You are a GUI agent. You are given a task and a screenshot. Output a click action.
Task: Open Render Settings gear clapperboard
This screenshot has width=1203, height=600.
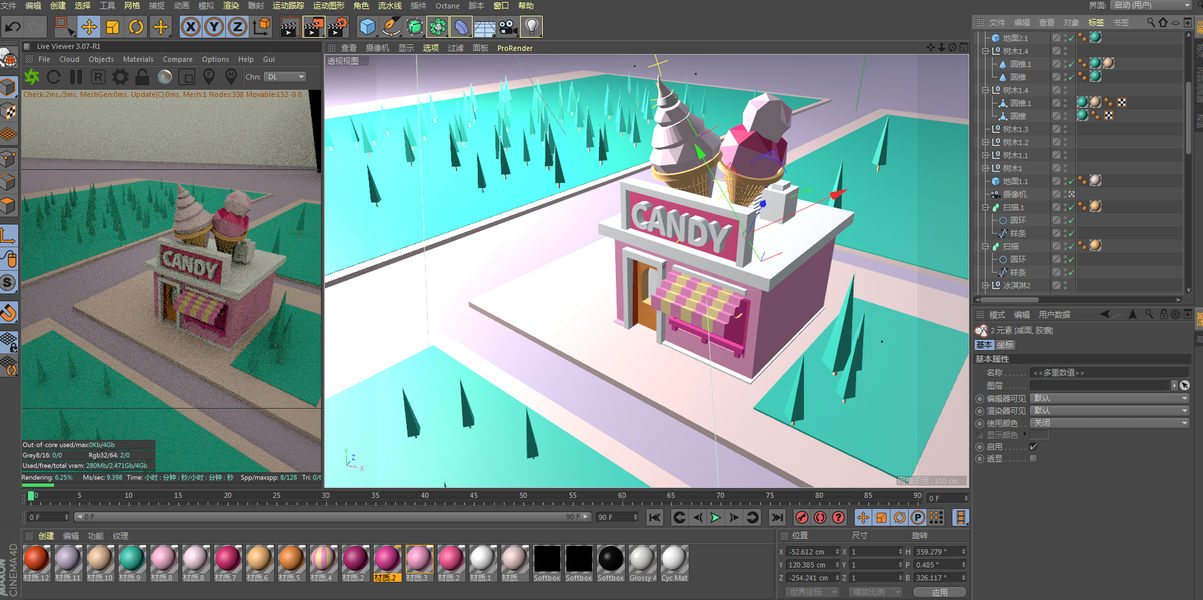[x=338, y=27]
